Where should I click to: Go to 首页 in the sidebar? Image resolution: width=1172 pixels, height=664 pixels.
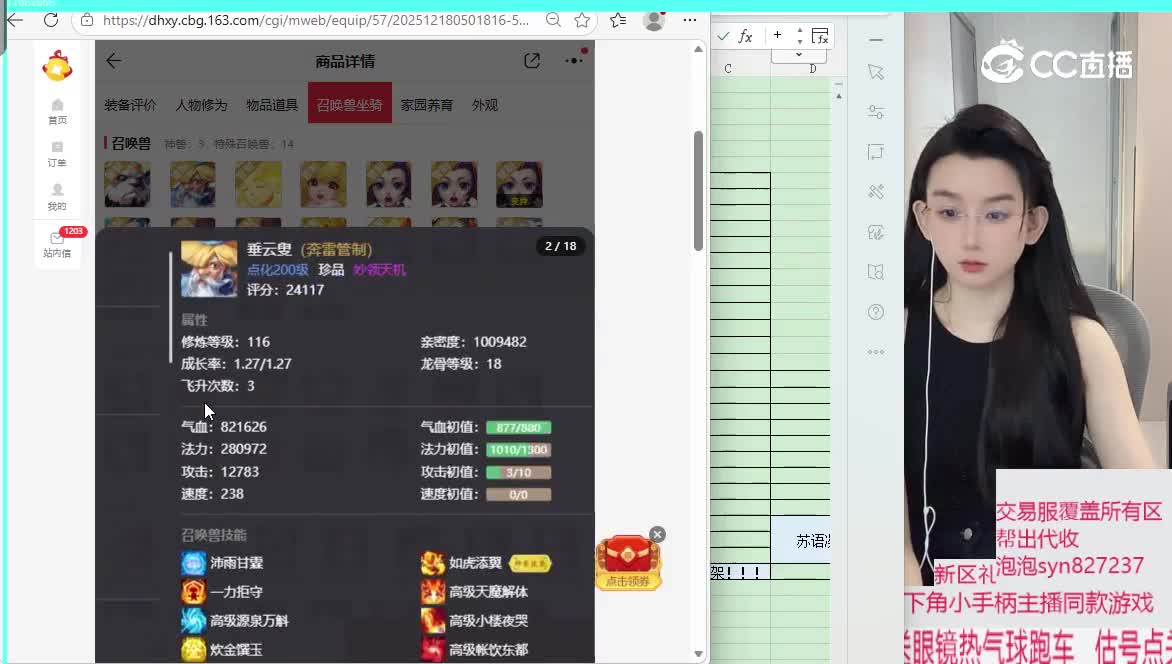click(x=58, y=112)
